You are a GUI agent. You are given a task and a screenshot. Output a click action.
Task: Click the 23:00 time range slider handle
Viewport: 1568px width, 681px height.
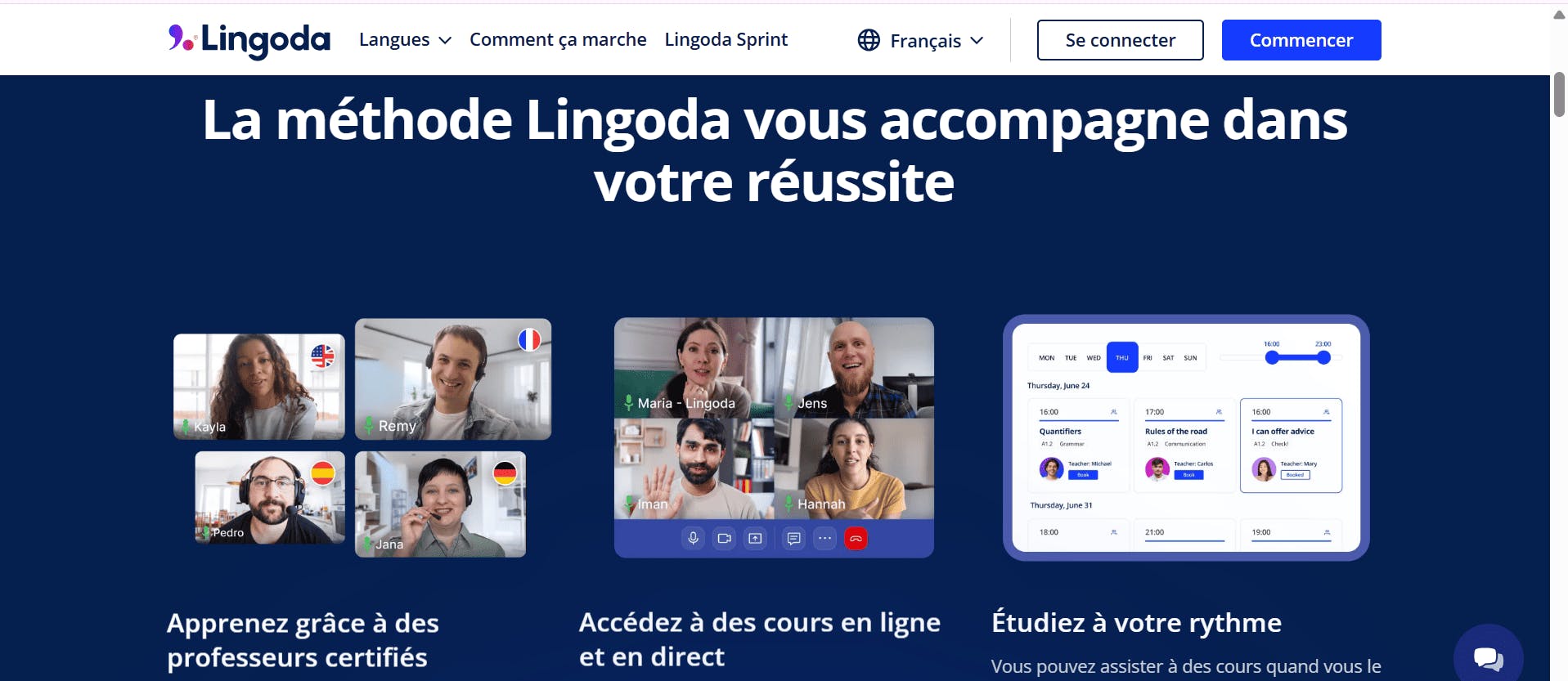click(x=1323, y=357)
